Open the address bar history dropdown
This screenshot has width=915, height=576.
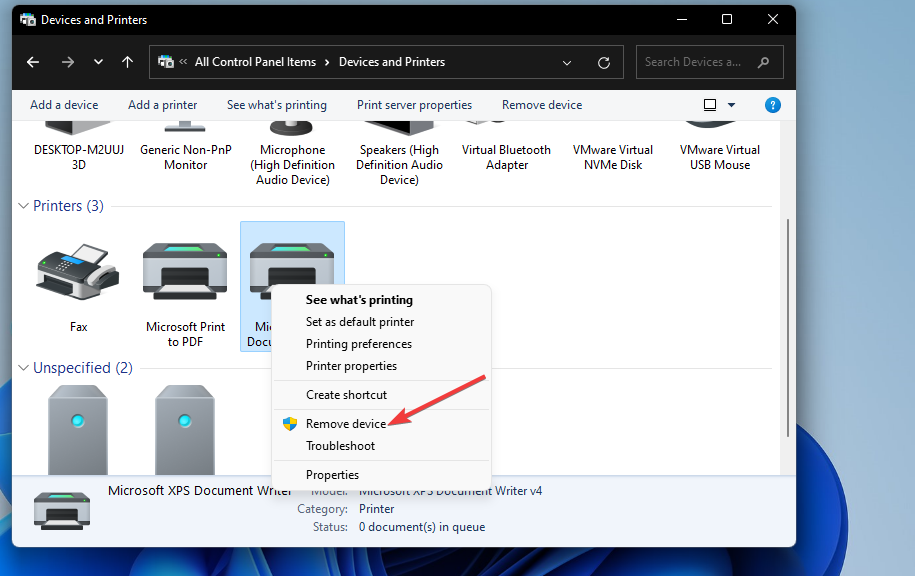click(566, 61)
